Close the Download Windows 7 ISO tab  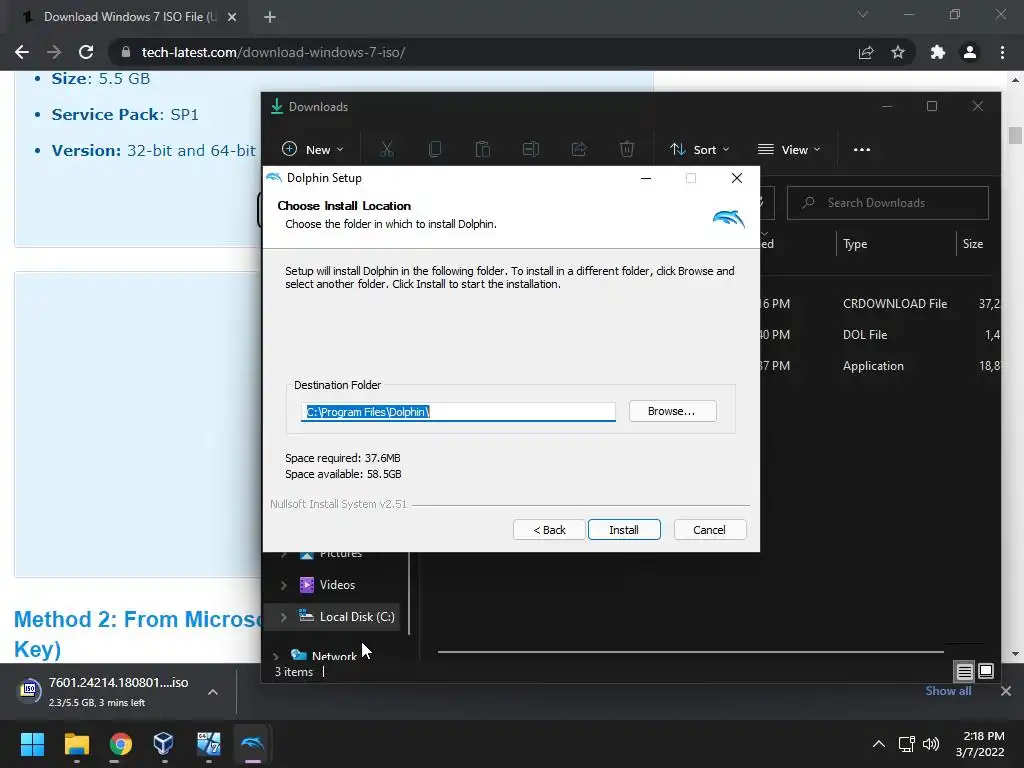(x=232, y=17)
